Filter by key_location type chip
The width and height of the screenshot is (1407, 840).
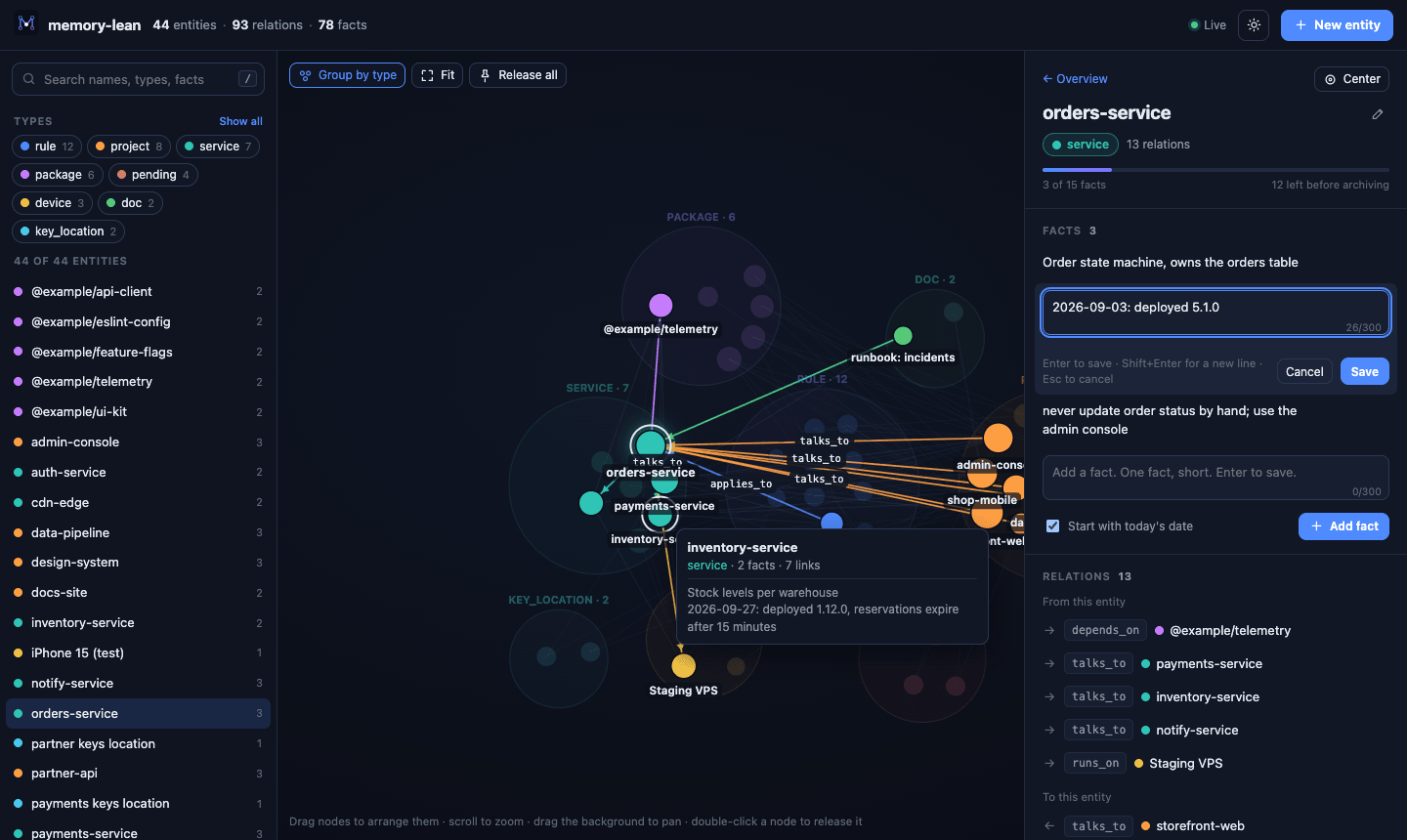[68, 231]
